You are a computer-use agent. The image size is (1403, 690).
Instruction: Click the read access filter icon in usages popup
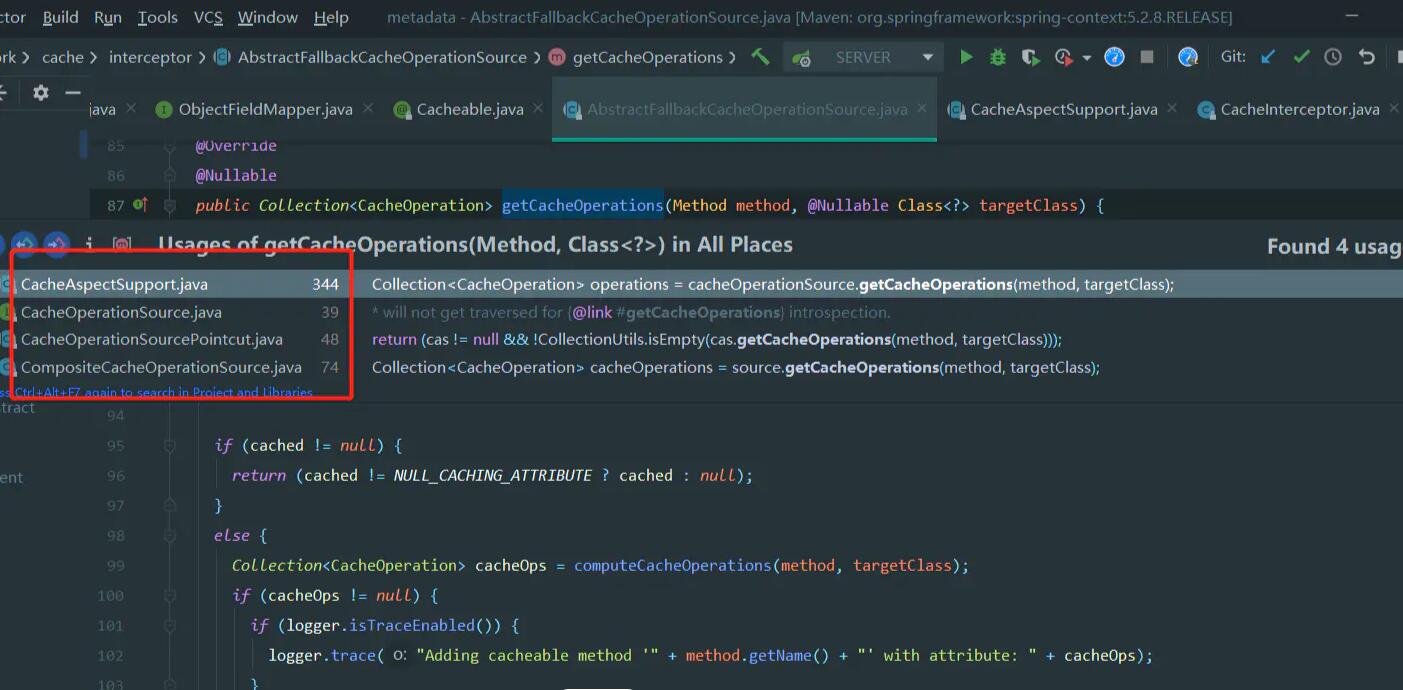24,243
